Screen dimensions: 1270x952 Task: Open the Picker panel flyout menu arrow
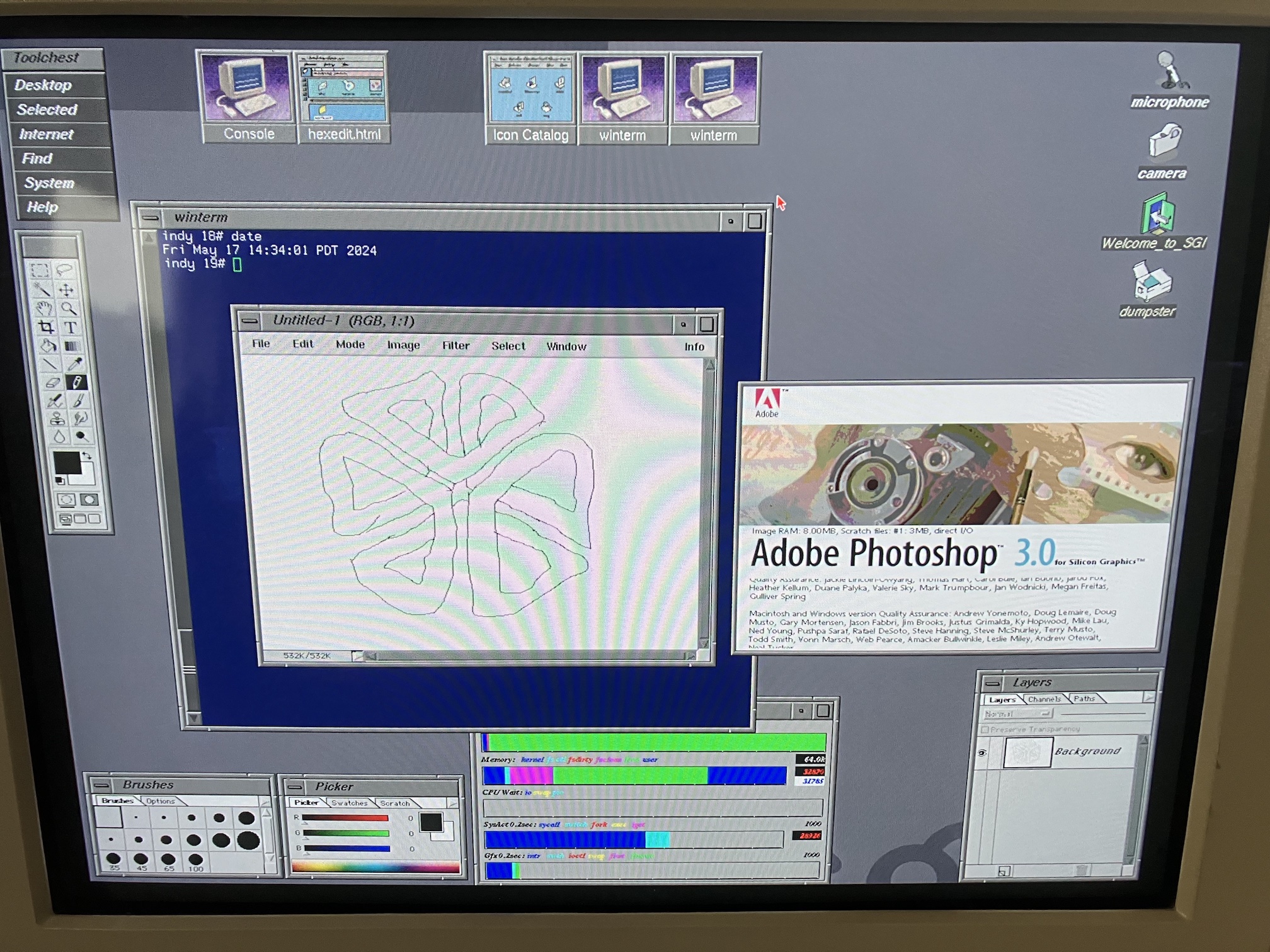(x=452, y=803)
